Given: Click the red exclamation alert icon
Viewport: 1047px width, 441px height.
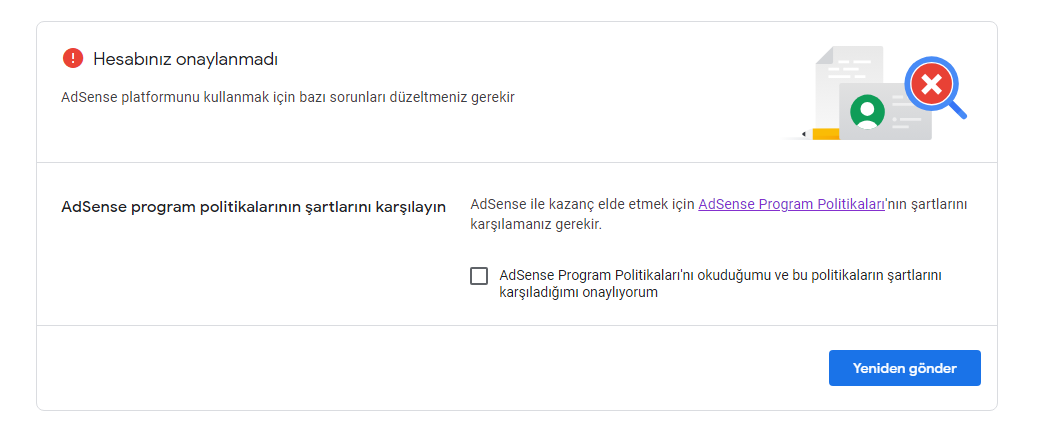Looking at the screenshot, I should pyautogui.click(x=73, y=59).
